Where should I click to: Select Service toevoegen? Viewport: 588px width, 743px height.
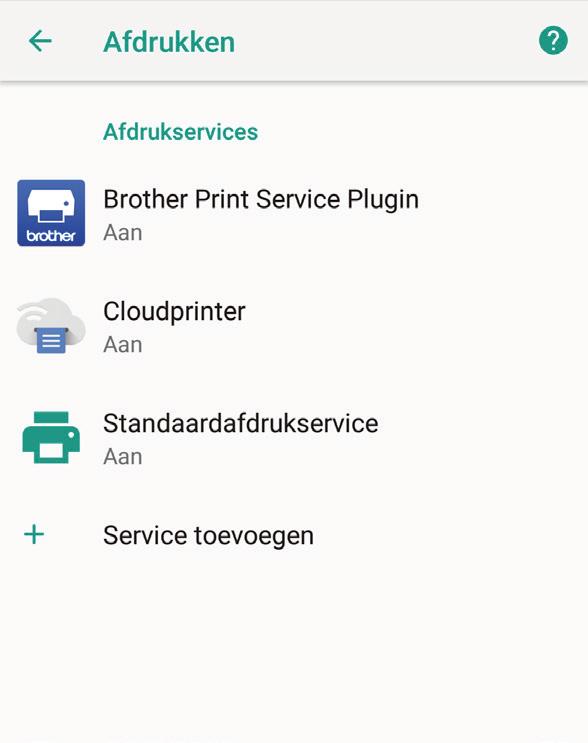(x=294, y=535)
